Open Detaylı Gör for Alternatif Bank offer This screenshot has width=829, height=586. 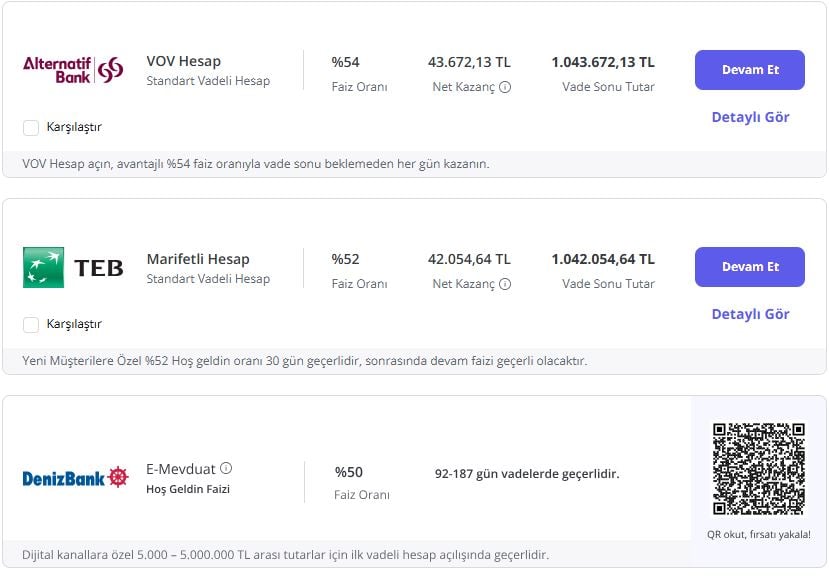[x=750, y=117]
